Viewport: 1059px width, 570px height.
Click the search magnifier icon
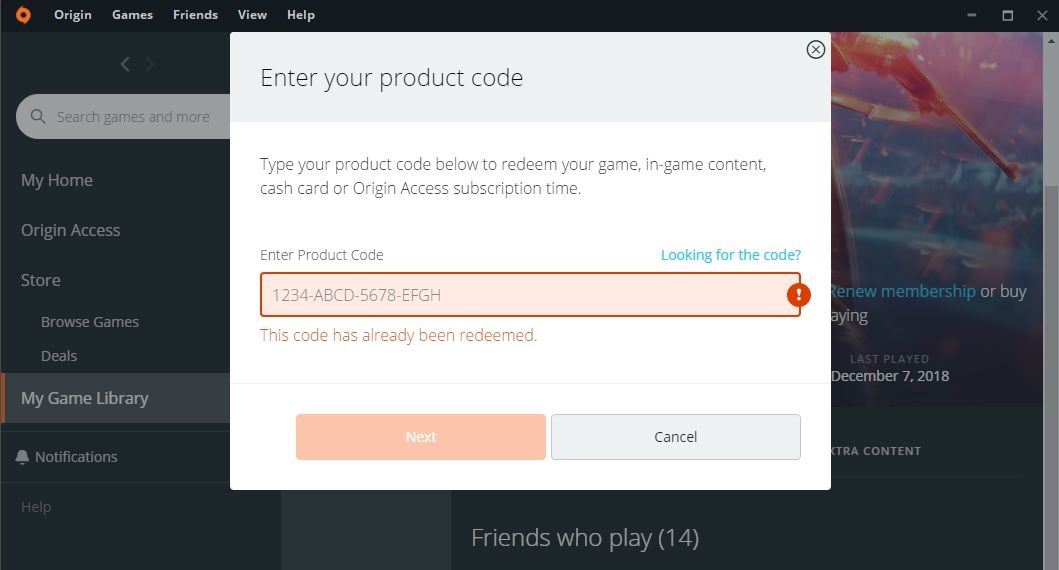pos(39,117)
